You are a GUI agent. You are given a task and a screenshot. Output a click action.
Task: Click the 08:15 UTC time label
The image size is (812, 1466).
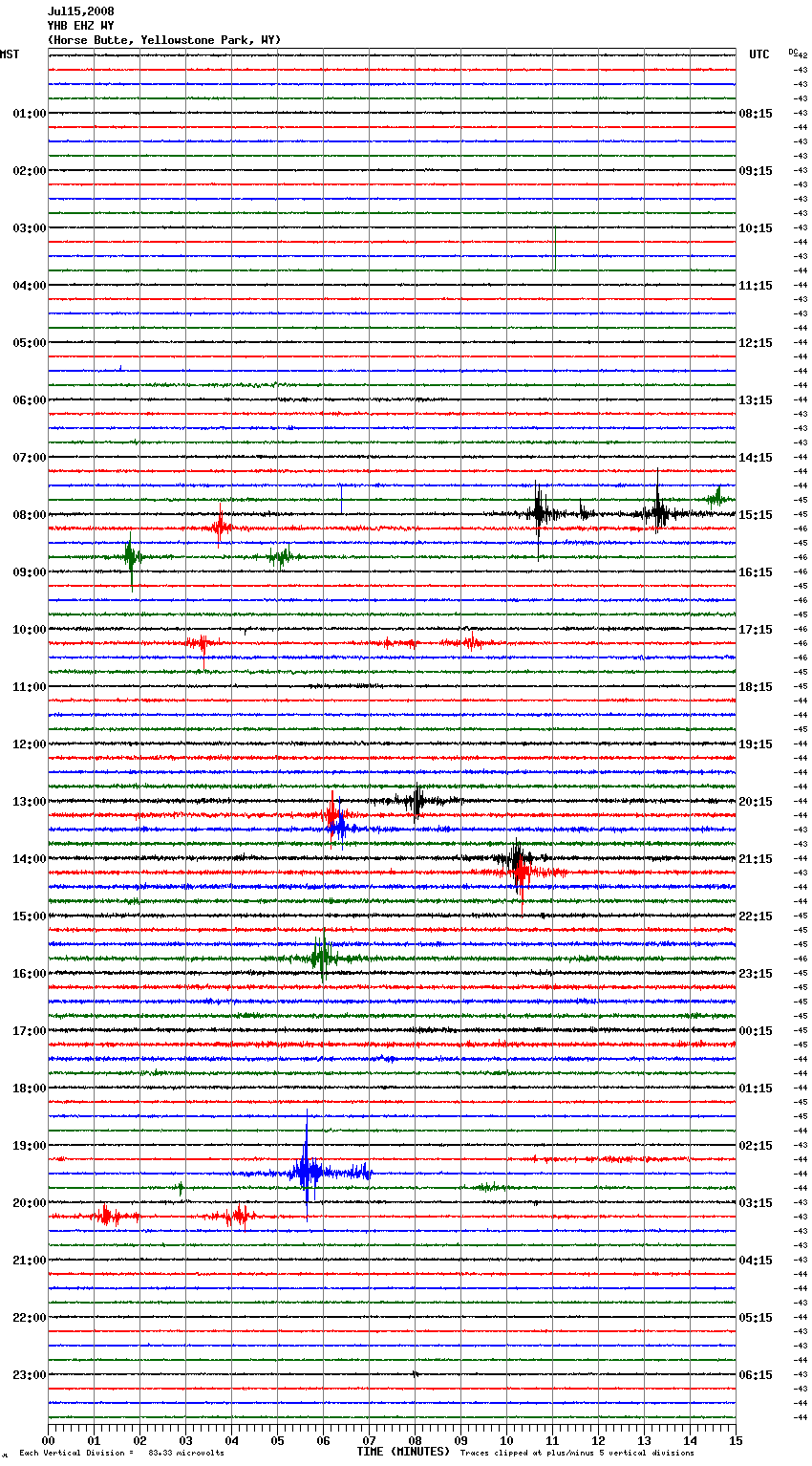click(x=756, y=114)
